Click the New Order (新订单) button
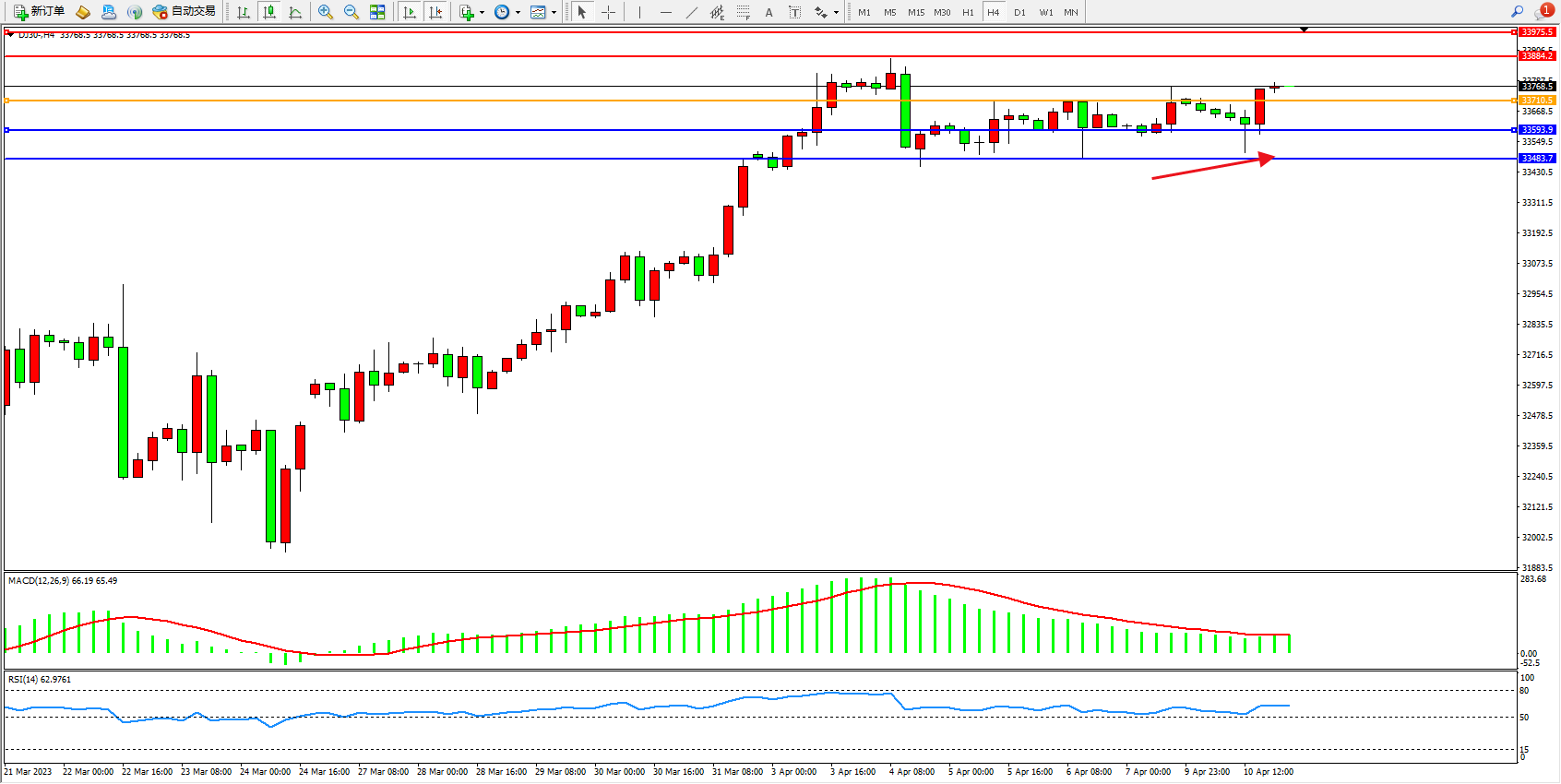 (x=39, y=12)
